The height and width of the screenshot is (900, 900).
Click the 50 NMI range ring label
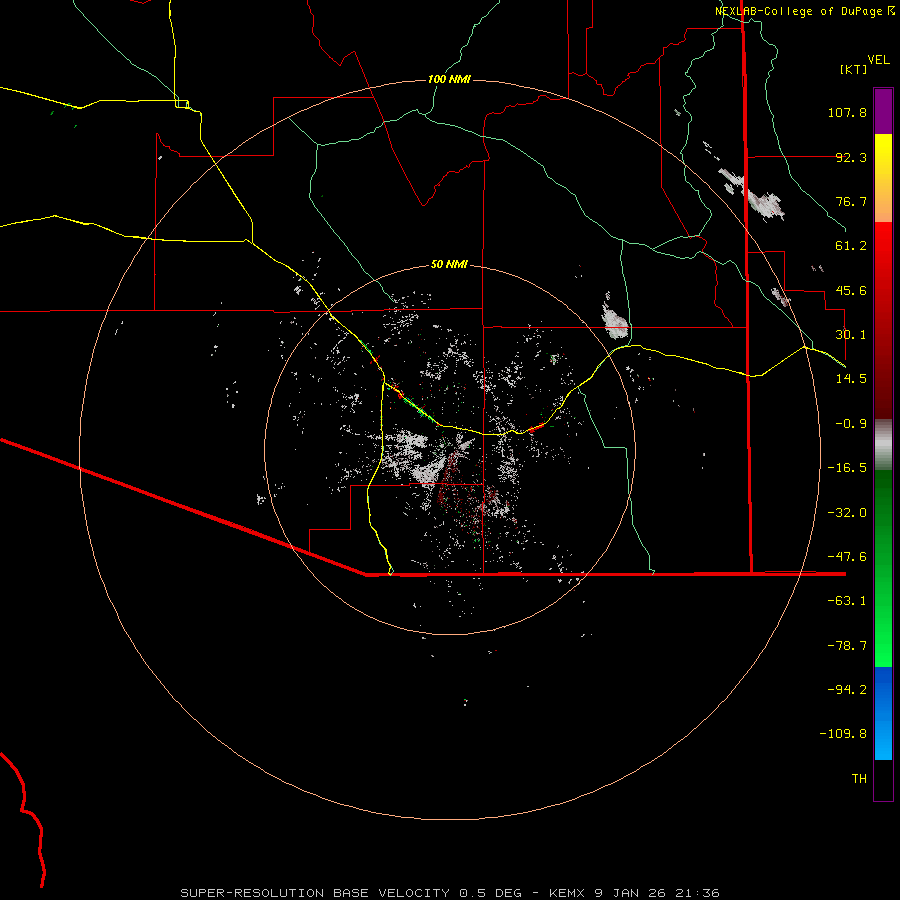[449, 265]
